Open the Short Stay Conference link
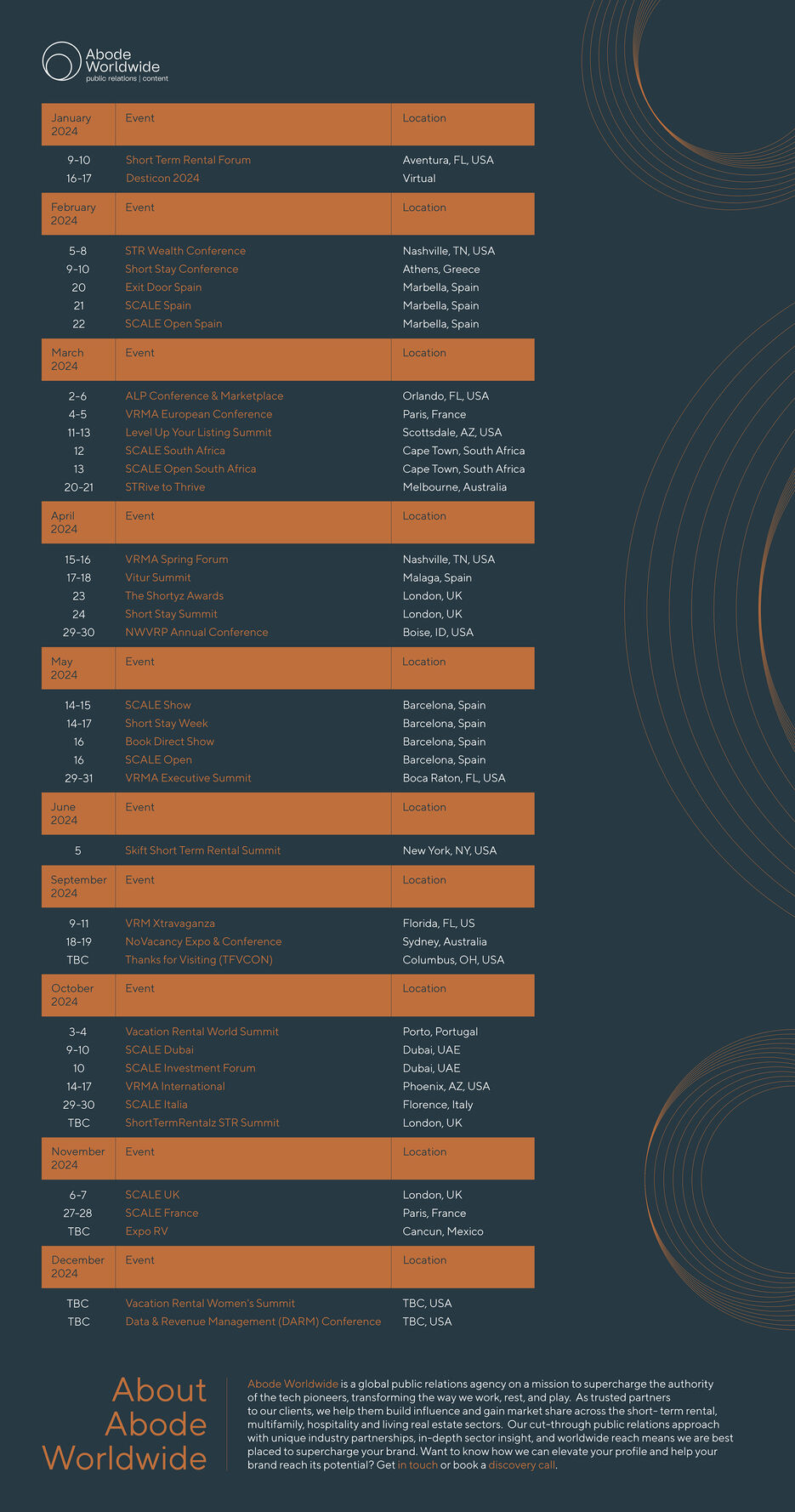Image resolution: width=795 pixels, height=1512 pixels. click(182, 270)
